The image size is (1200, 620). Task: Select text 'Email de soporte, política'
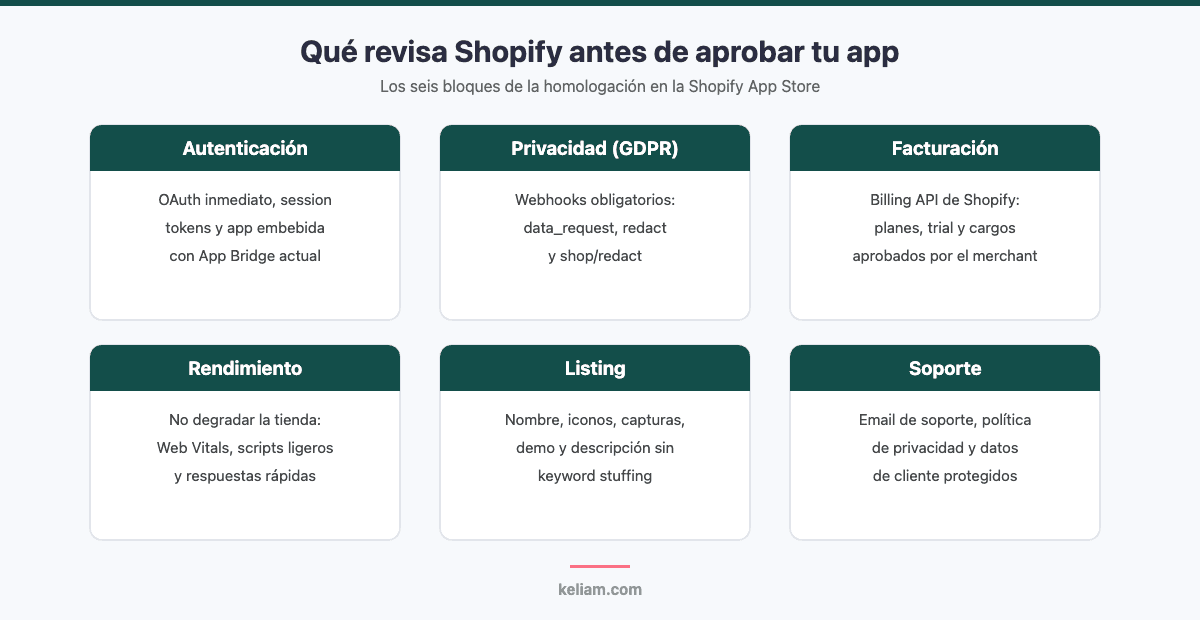pos(945,420)
